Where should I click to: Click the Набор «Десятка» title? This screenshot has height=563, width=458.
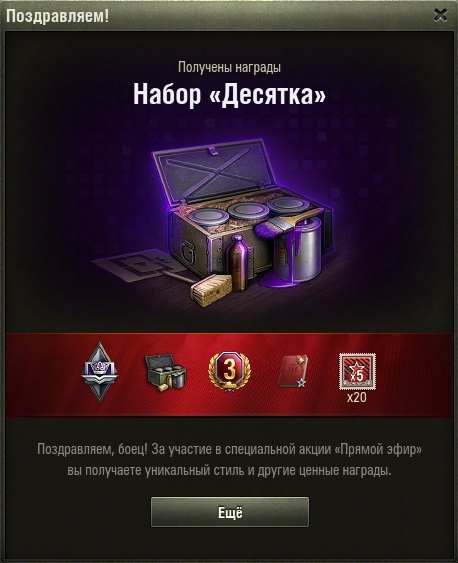point(229,94)
